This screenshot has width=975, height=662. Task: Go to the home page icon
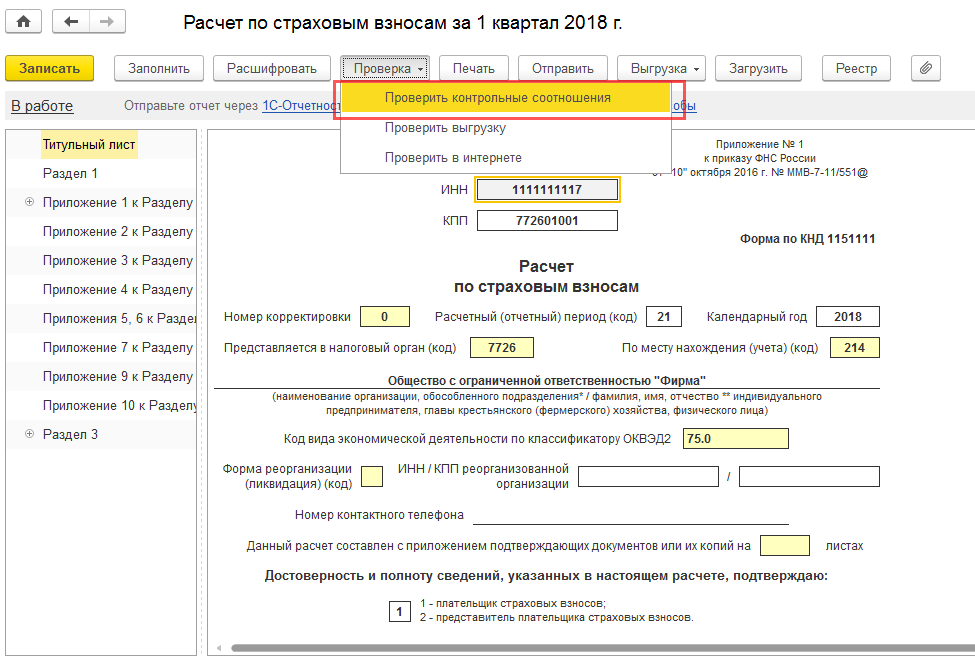click(24, 22)
